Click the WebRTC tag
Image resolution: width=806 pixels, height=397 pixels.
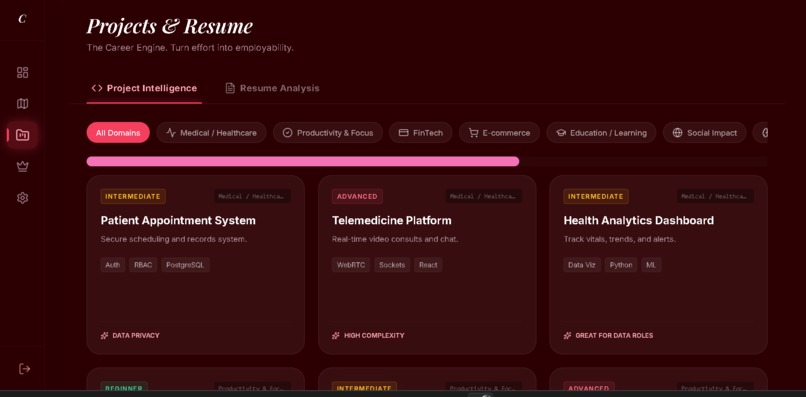(x=351, y=265)
